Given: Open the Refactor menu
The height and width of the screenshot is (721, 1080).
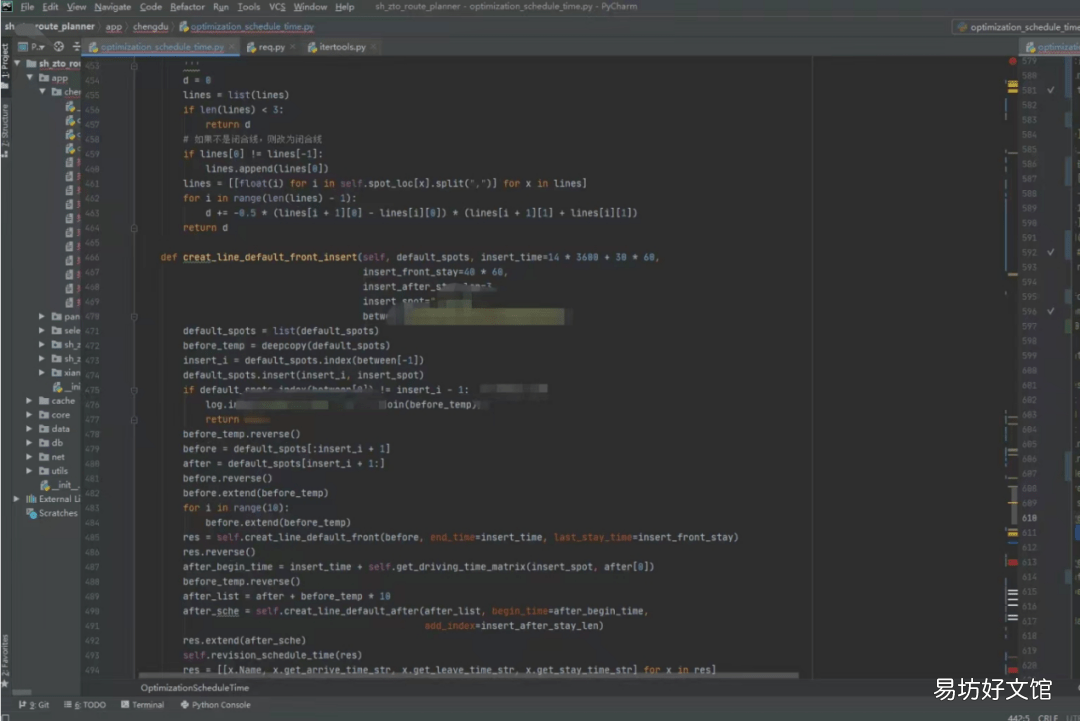Looking at the screenshot, I should pyautogui.click(x=187, y=7).
